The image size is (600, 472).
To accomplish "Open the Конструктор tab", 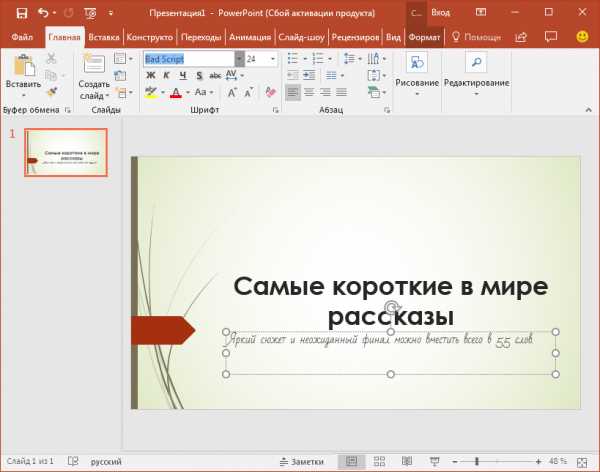I will coord(150,37).
